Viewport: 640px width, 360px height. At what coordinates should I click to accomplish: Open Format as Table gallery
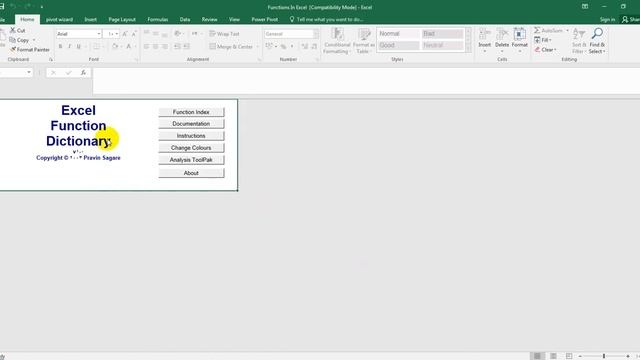coord(363,40)
